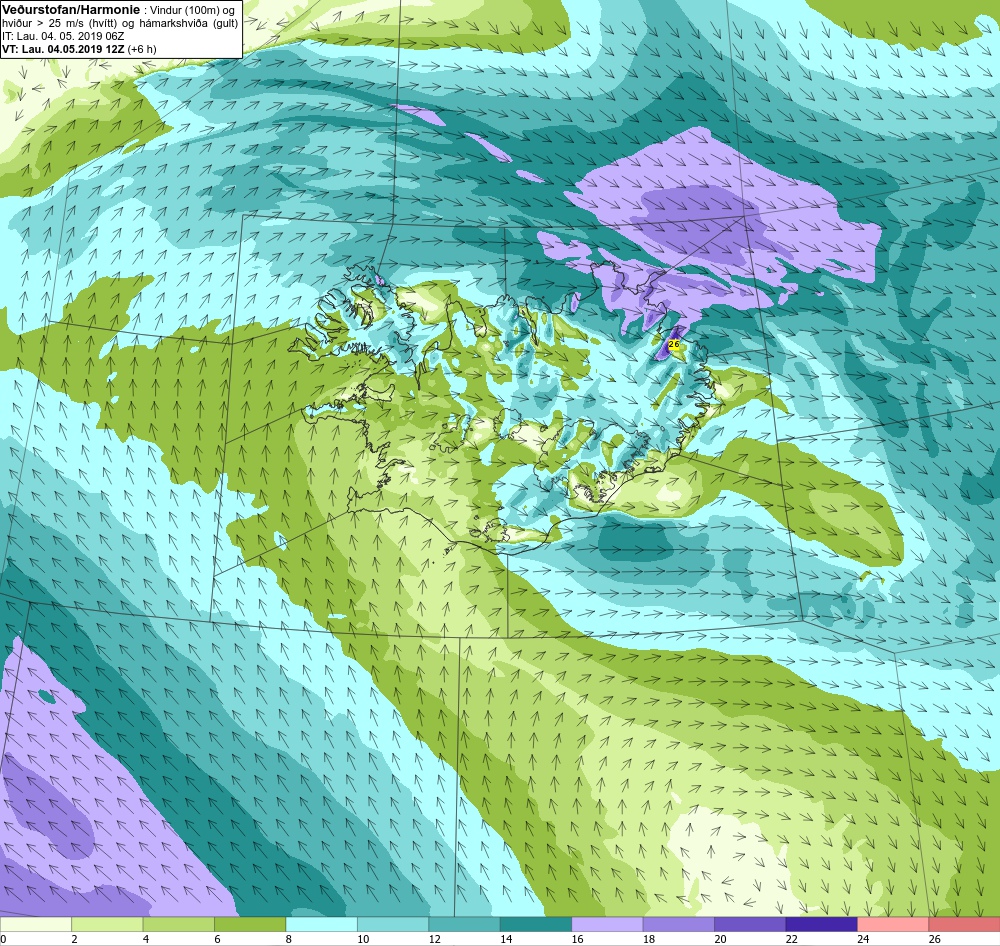
Task: Select the salmon red above-26 m/s legend swatch
Action: tap(964, 924)
